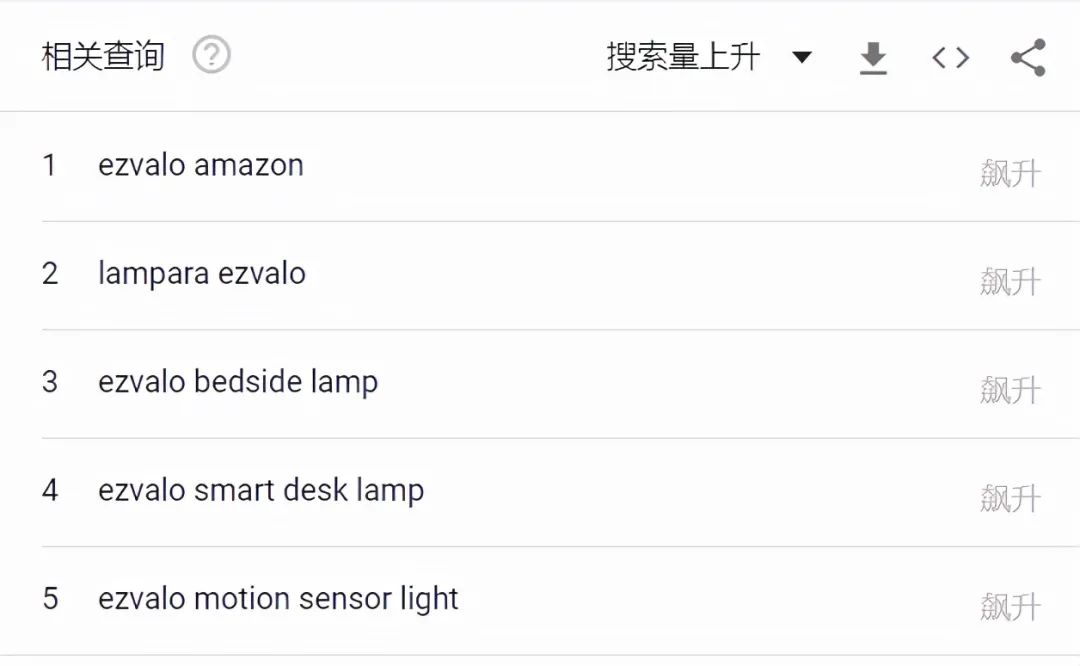Screen dimensions: 1080x666
Task: Open the "ezvalo amazon" query
Action: pyautogui.click(x=201, y=165)
